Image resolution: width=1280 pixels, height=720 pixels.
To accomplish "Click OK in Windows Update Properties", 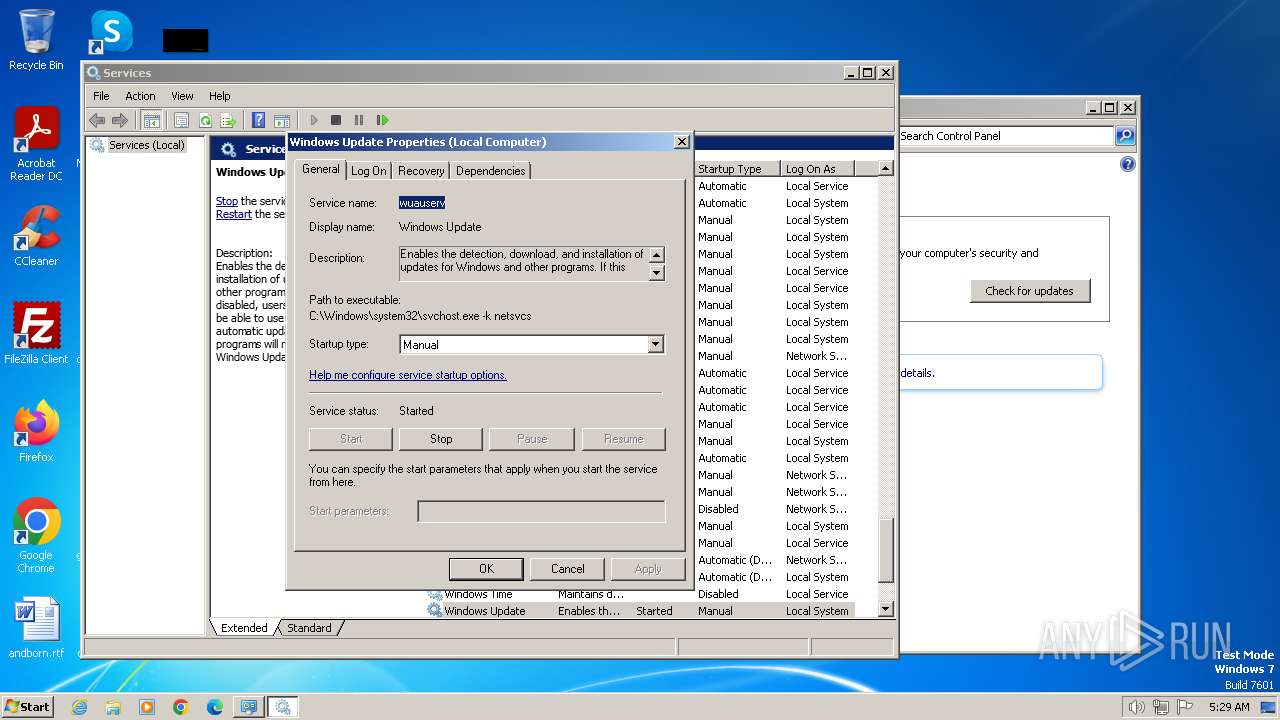I will tap(486, 569).
